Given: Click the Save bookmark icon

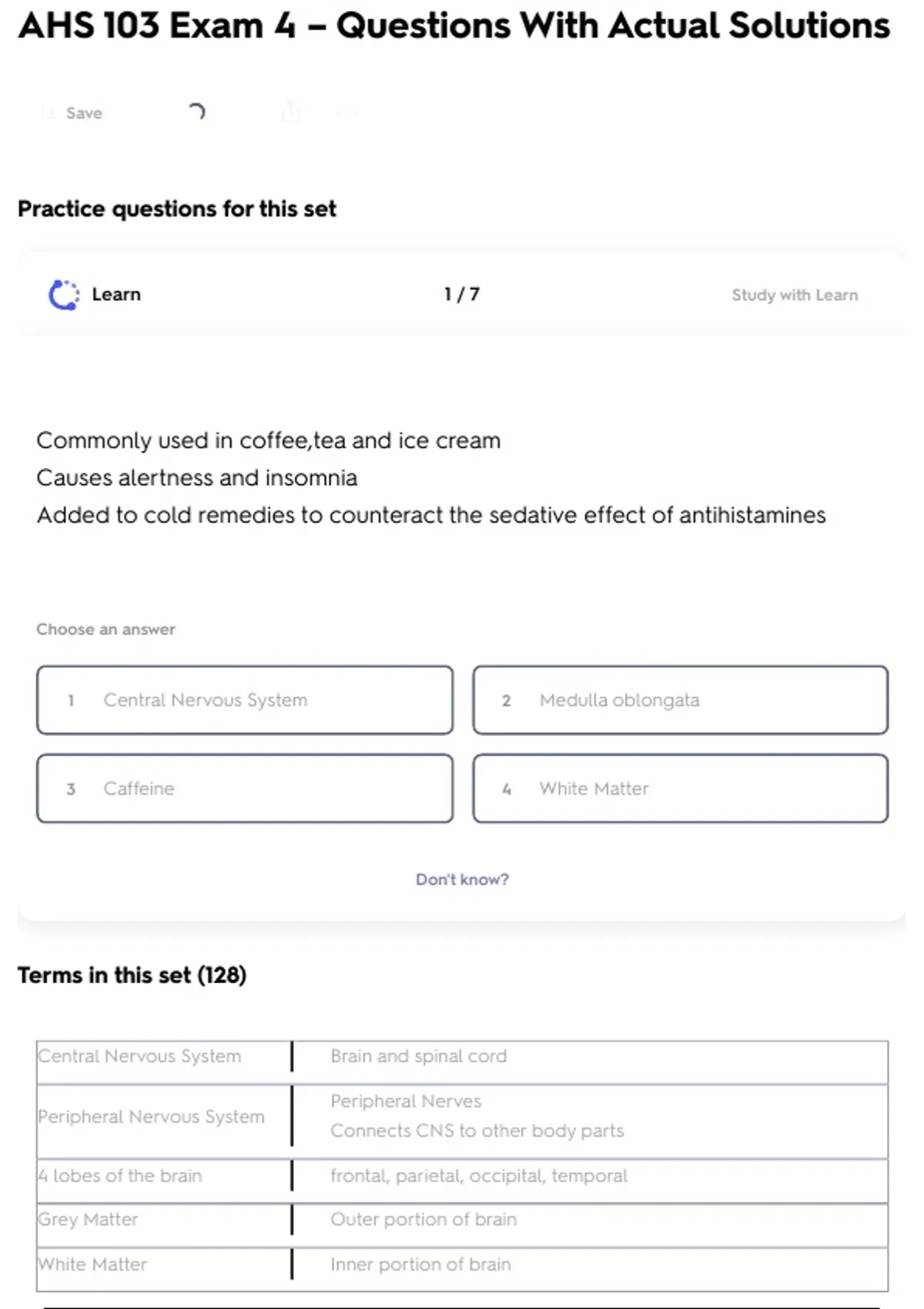Looking at the screenshot, I should (x=48, y=113).
